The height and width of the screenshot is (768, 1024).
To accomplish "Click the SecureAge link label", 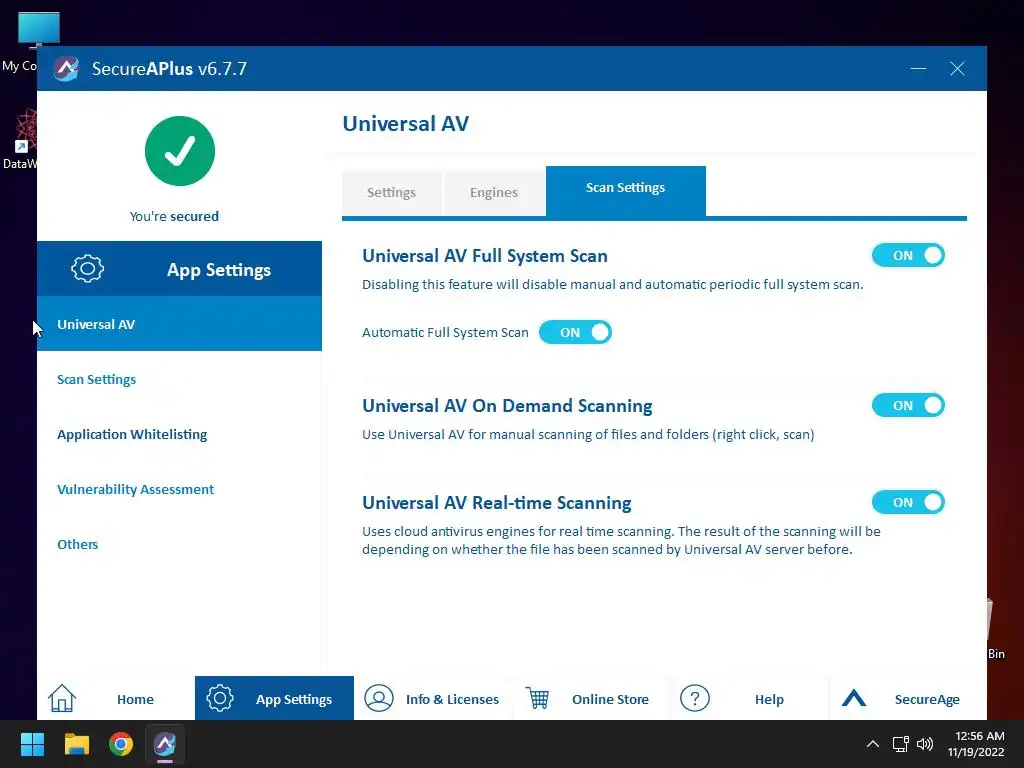I will click(927, 699).
